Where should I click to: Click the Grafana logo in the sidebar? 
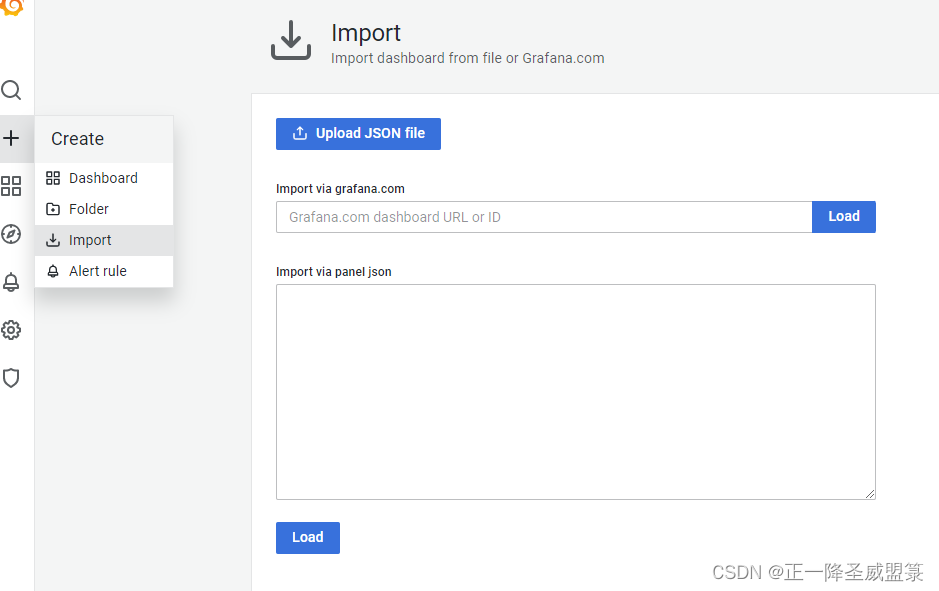coord(11,7)
